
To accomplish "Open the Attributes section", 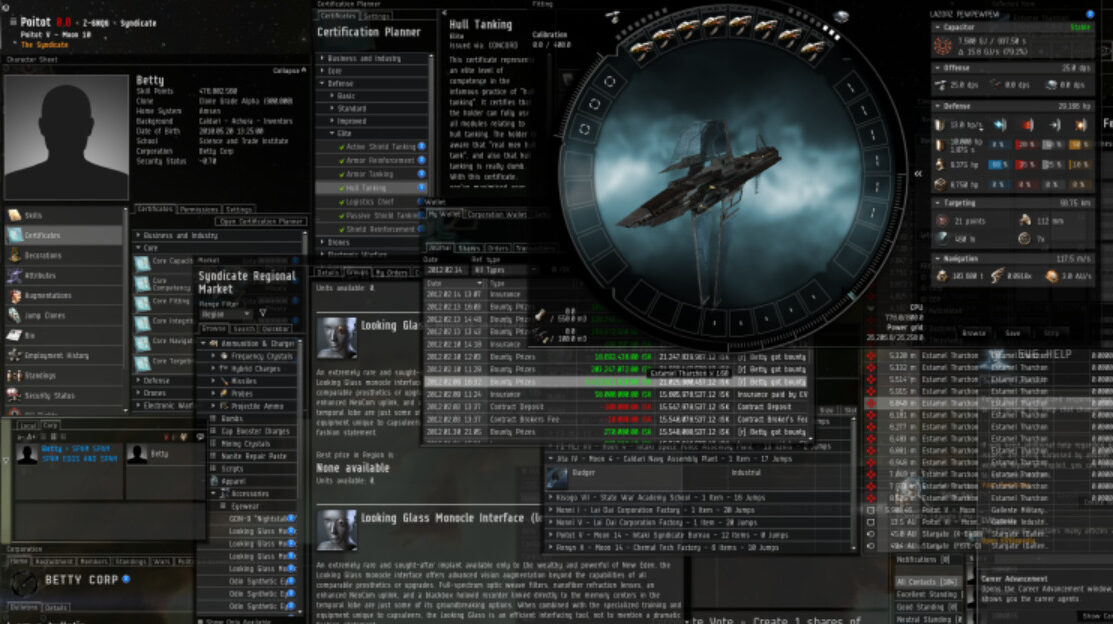I will click(x=40, y=275).
